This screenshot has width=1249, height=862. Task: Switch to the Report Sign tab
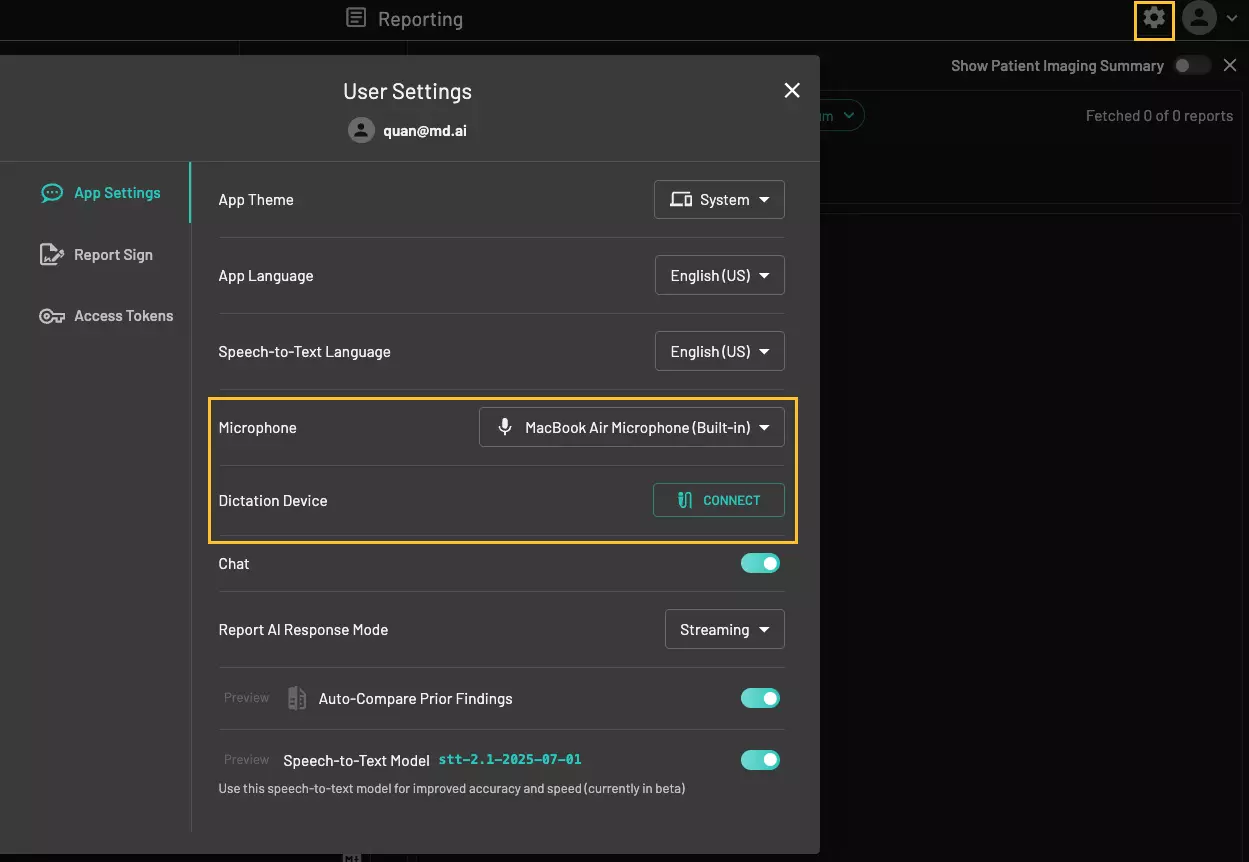tap(113, 255)
